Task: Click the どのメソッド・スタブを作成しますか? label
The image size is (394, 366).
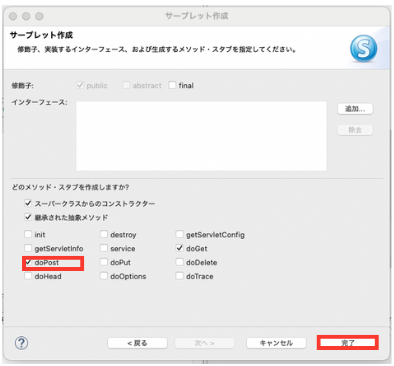Action: [70, 187]
